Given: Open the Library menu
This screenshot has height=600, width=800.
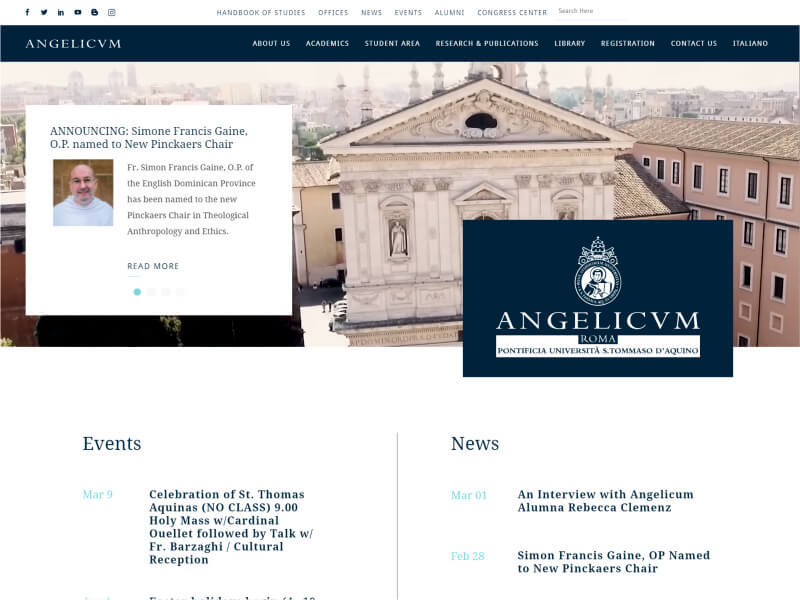Looking at the screenshot, I should point(569,43).
